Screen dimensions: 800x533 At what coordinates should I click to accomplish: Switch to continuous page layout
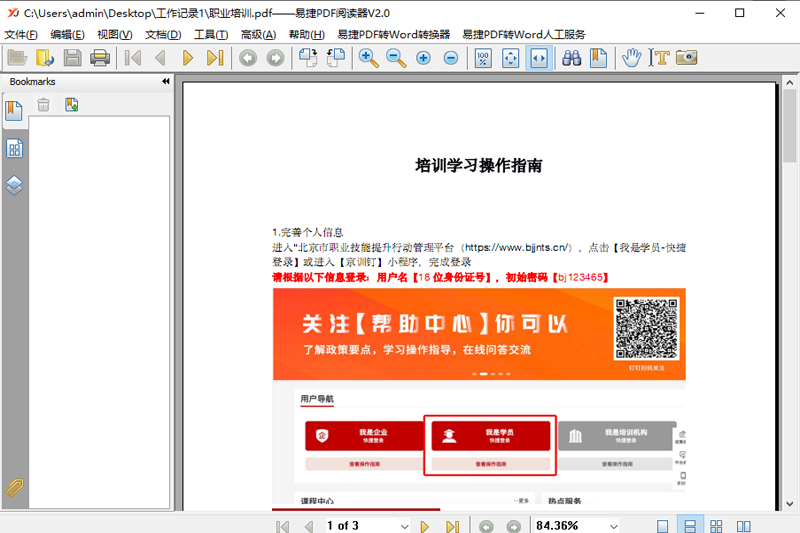point(689,525)
